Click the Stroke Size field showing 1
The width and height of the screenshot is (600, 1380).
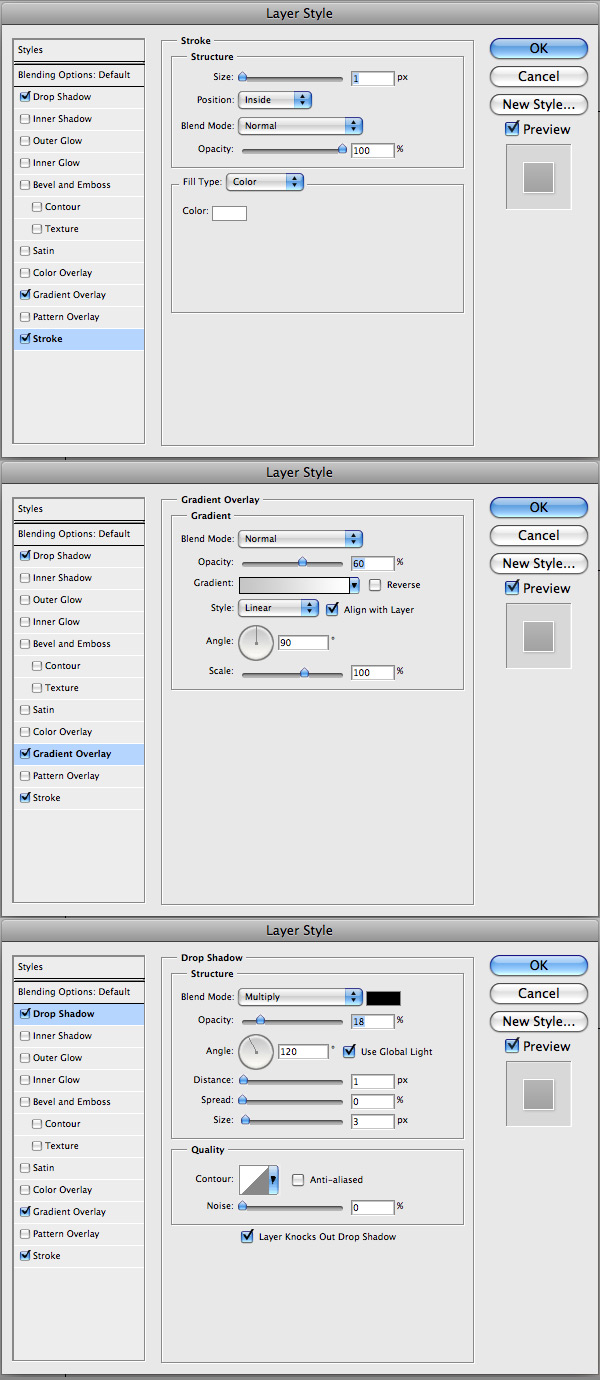pos(373,78)
